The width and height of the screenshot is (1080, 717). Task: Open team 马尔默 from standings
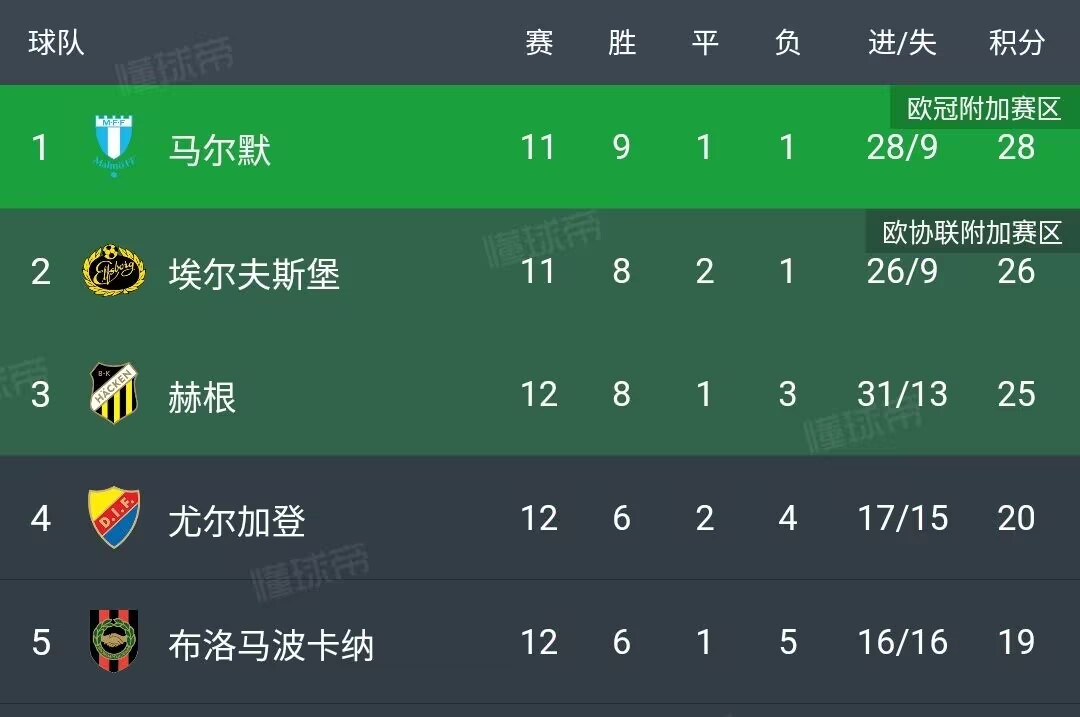[x=220, y=149]
